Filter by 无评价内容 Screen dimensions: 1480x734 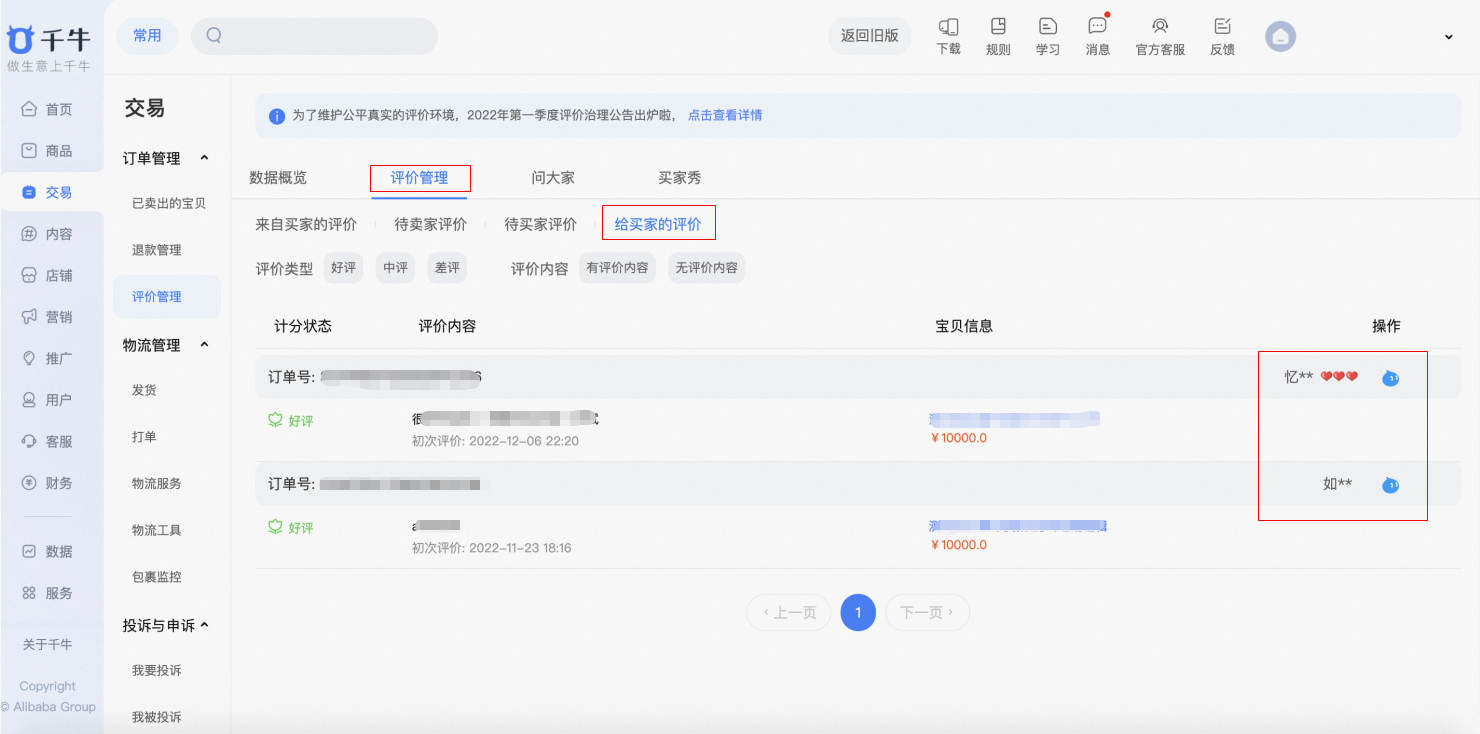(706, 268)
